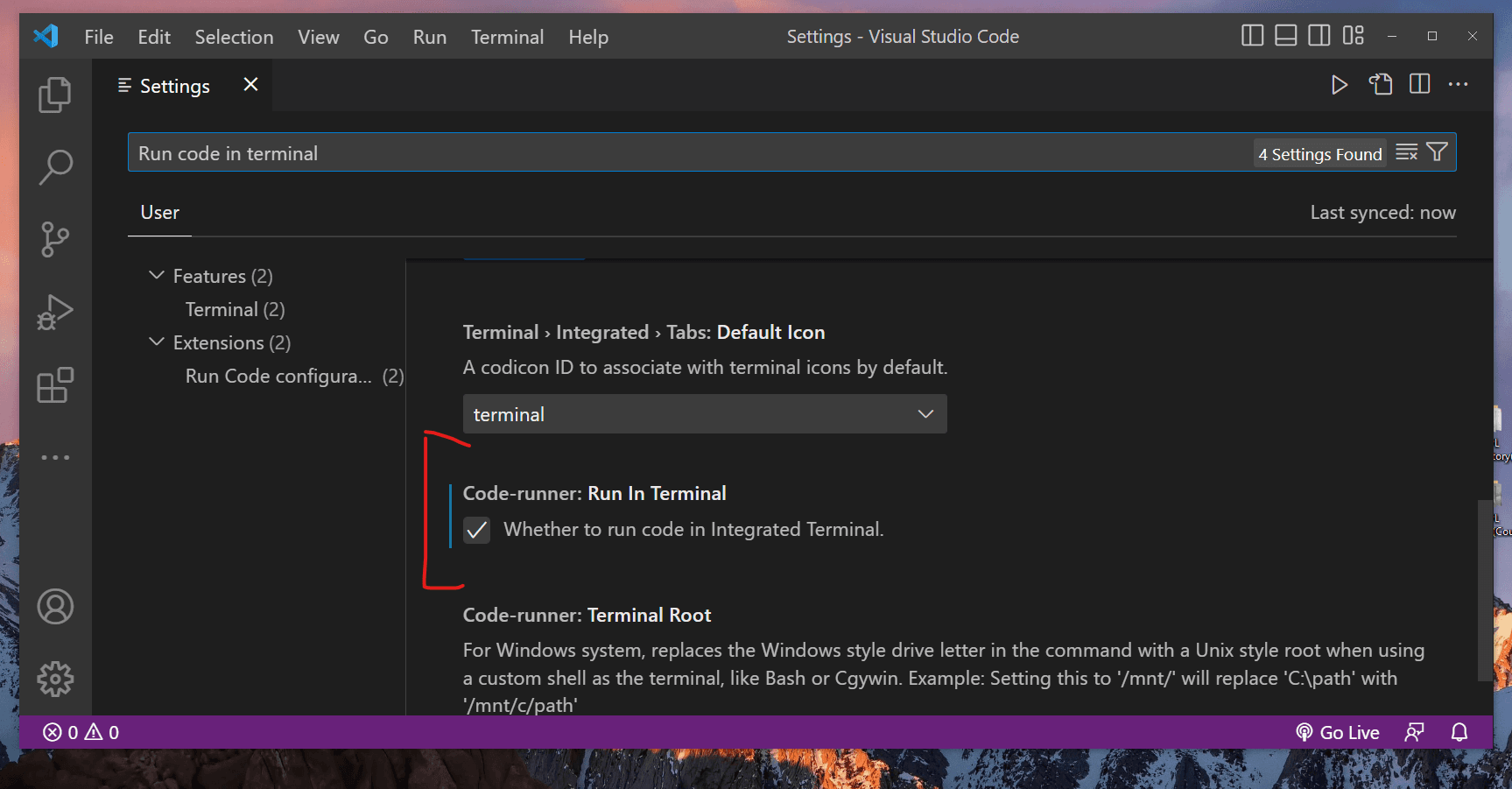The image size is (1512, 789).
Task: Click the feedback icon in status bar
Action: (x=1415, y=732)
